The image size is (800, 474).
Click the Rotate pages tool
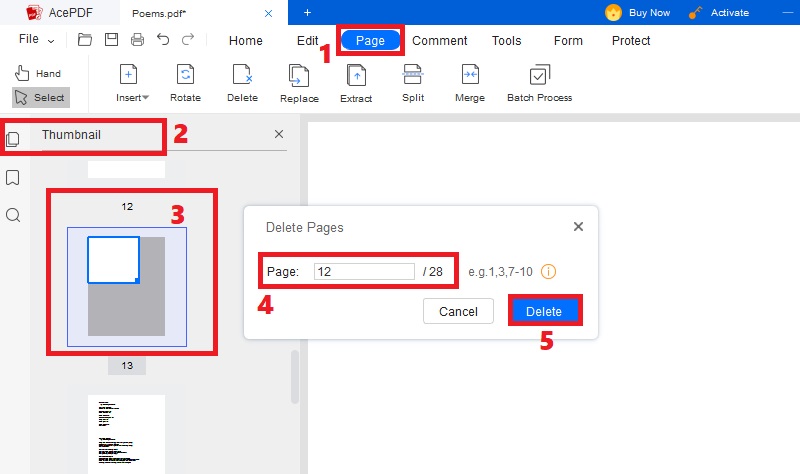coord(185,83)
